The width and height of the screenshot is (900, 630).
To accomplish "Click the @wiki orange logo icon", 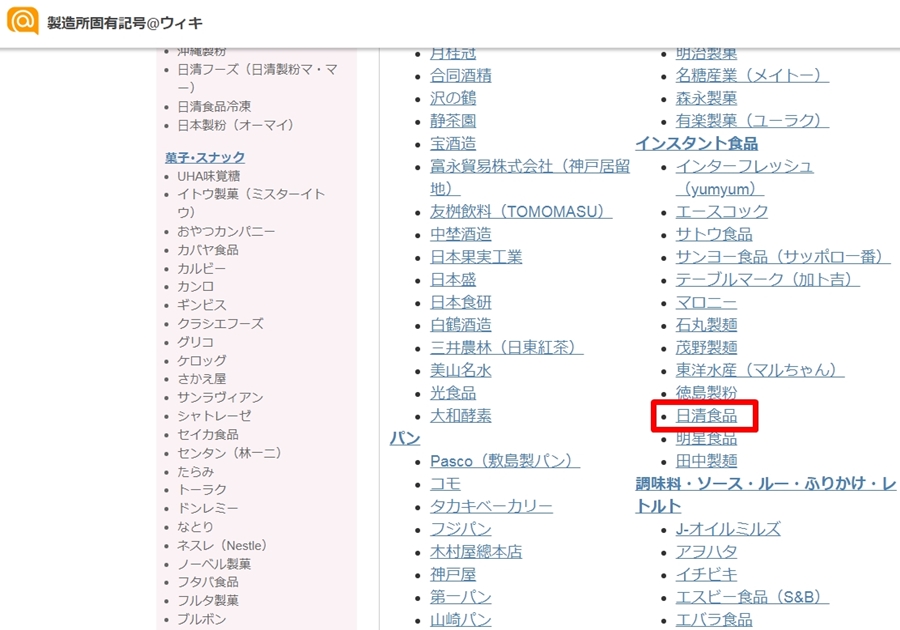I will pos(22,21).
